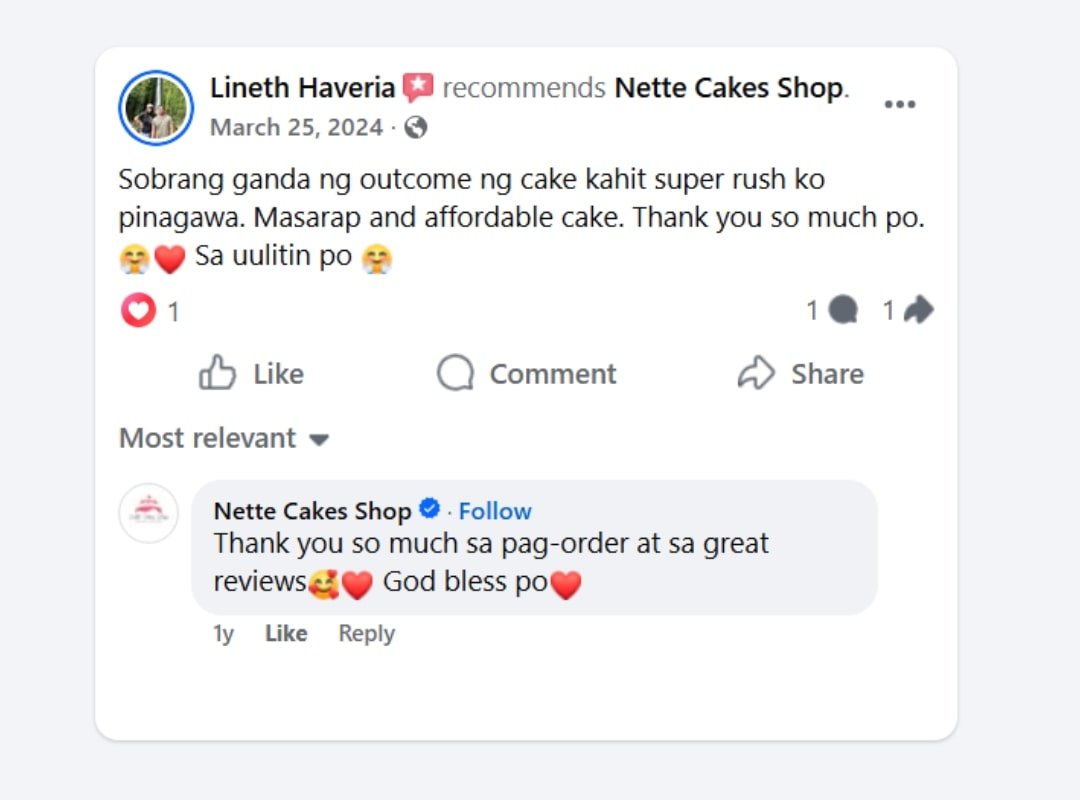Reply to Nette Cakes Shop comment

366,633
